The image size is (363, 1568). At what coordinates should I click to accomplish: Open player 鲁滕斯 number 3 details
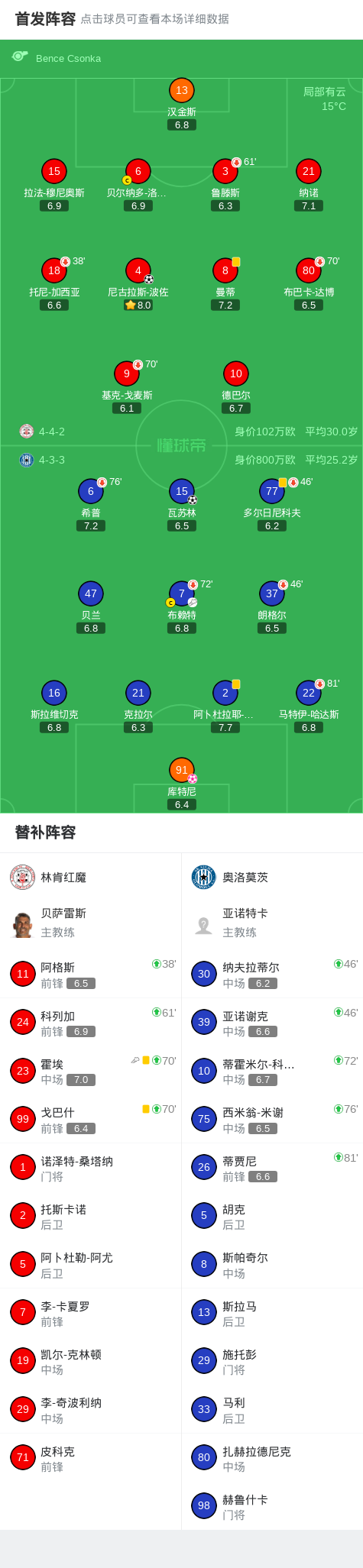tap(225, 171)
